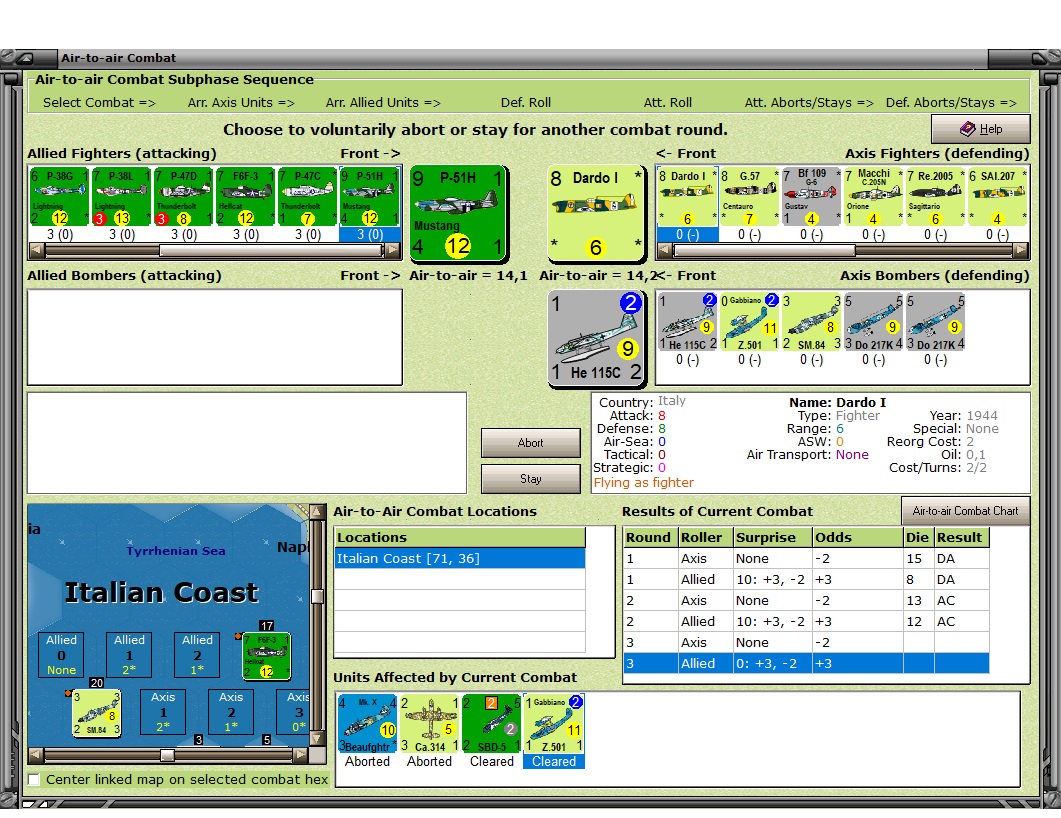
Task: Click Select Combat subphase label
Action: 99,103
